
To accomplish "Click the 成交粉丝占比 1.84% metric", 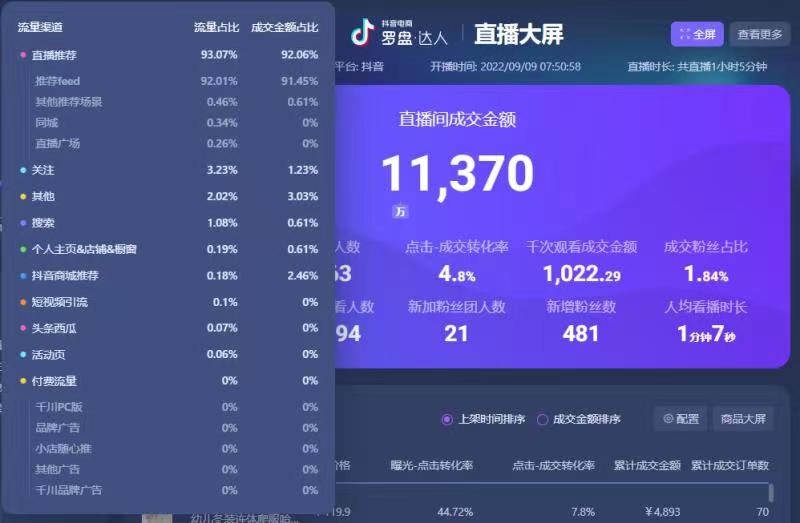I will point(706,261).
